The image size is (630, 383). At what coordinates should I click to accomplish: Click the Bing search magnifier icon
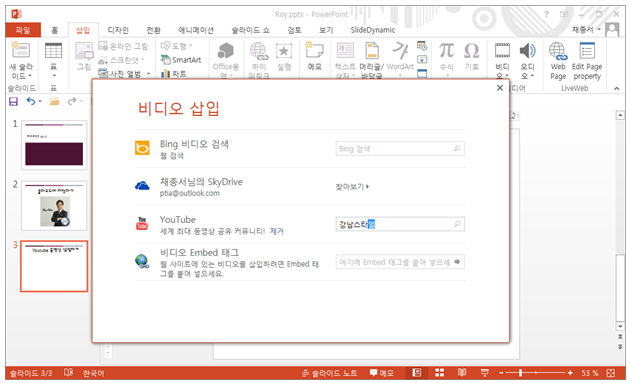457,149
